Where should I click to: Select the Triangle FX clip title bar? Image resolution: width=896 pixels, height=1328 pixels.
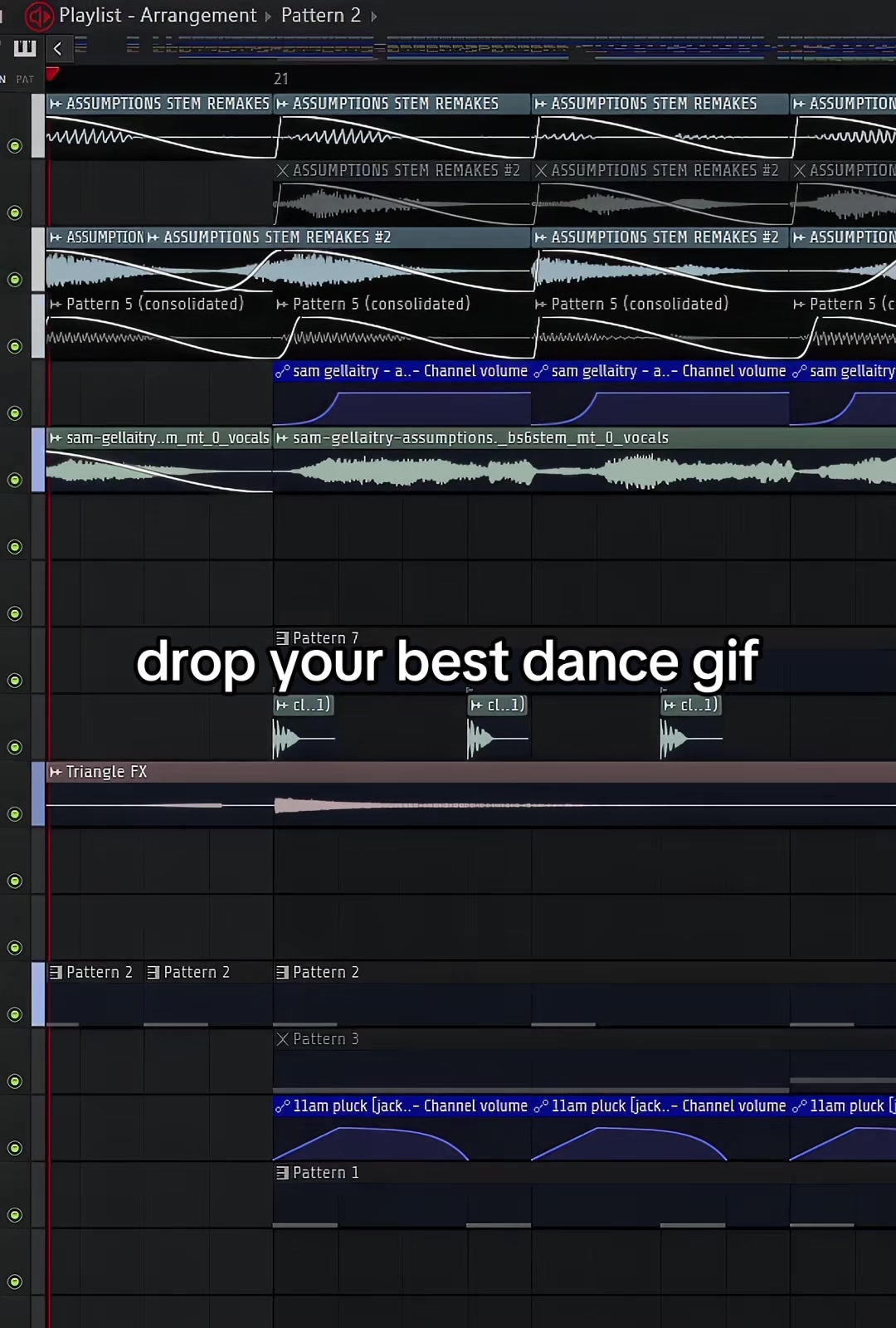click(470, 772)
